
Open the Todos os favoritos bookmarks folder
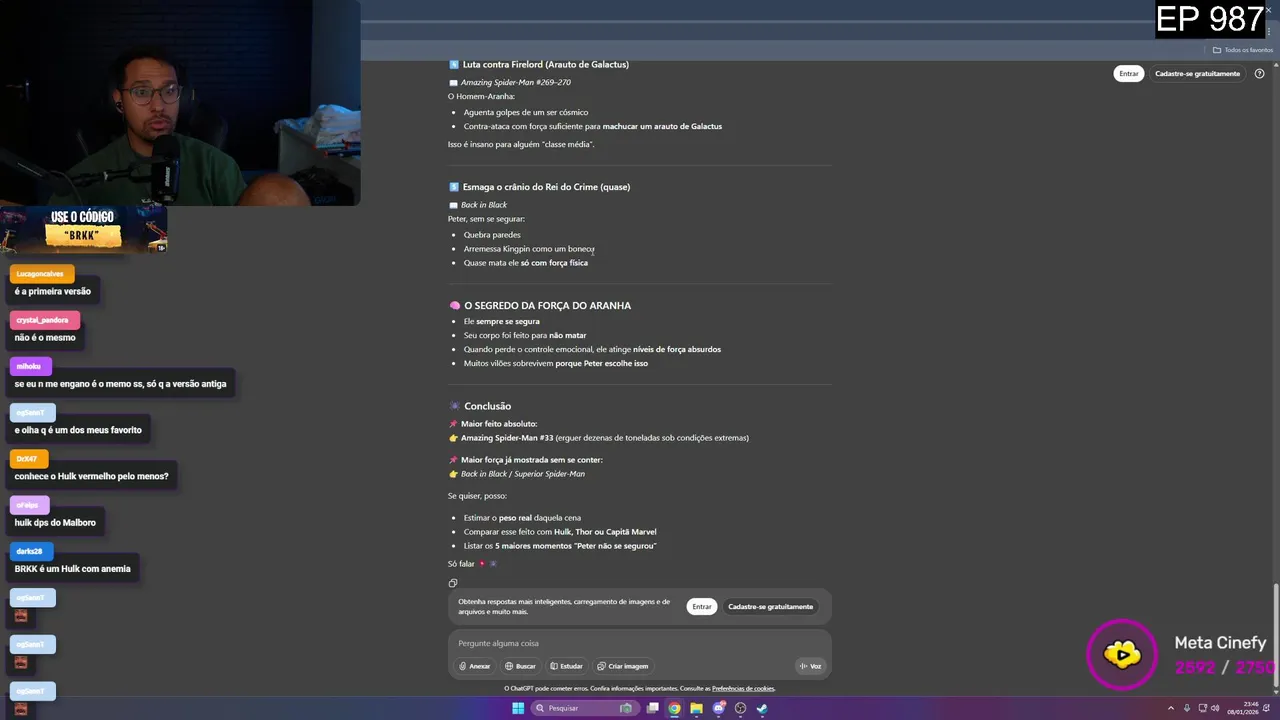1243,50
